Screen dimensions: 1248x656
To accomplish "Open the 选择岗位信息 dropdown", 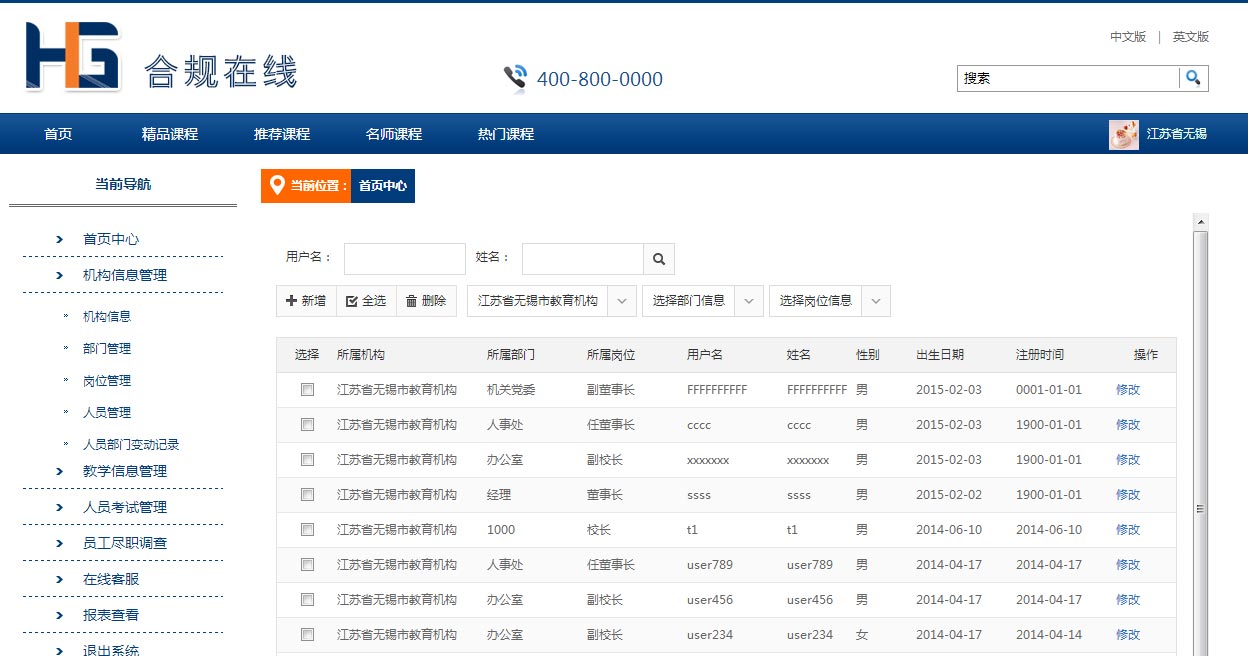I will click(876, 301).
